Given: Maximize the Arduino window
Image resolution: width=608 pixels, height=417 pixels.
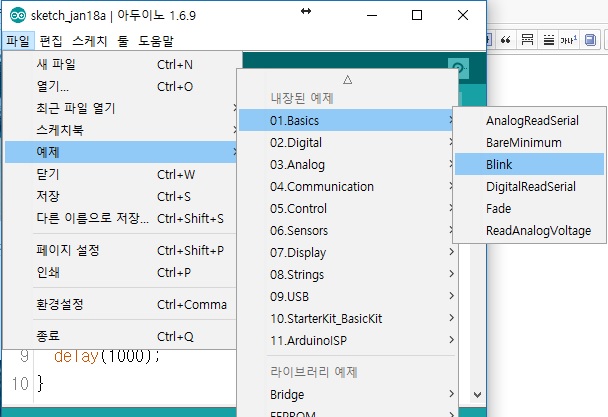Looking at the screenshot, I should (417, 15).
